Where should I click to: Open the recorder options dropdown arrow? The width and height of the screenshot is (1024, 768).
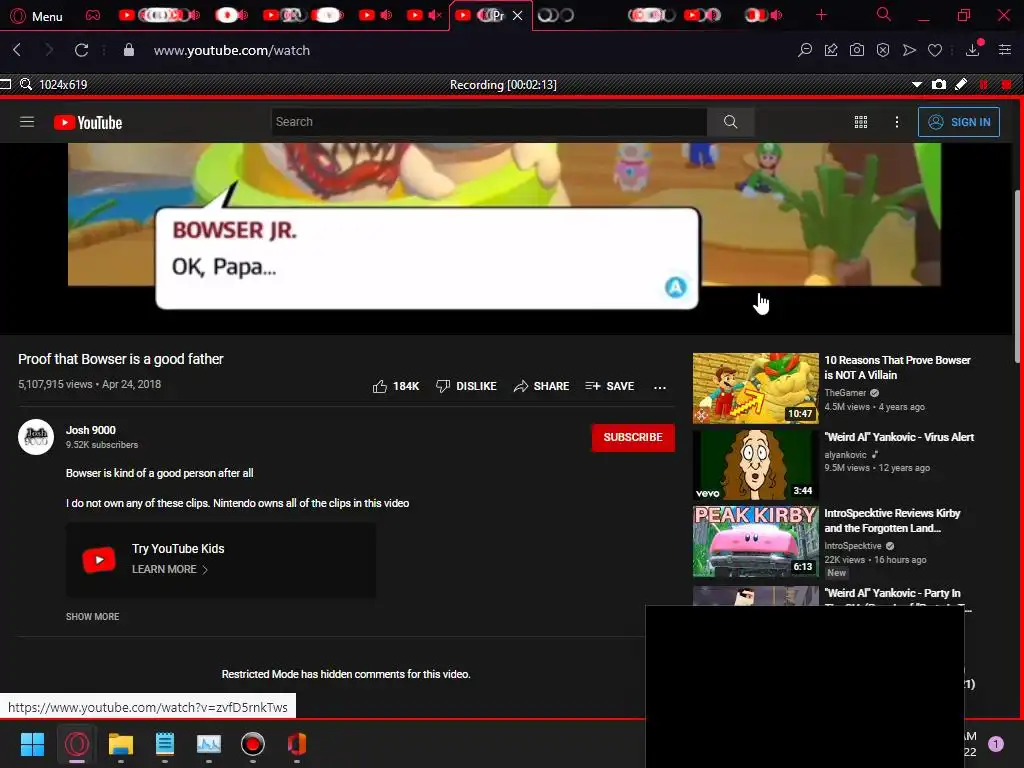tap(917, 84)
